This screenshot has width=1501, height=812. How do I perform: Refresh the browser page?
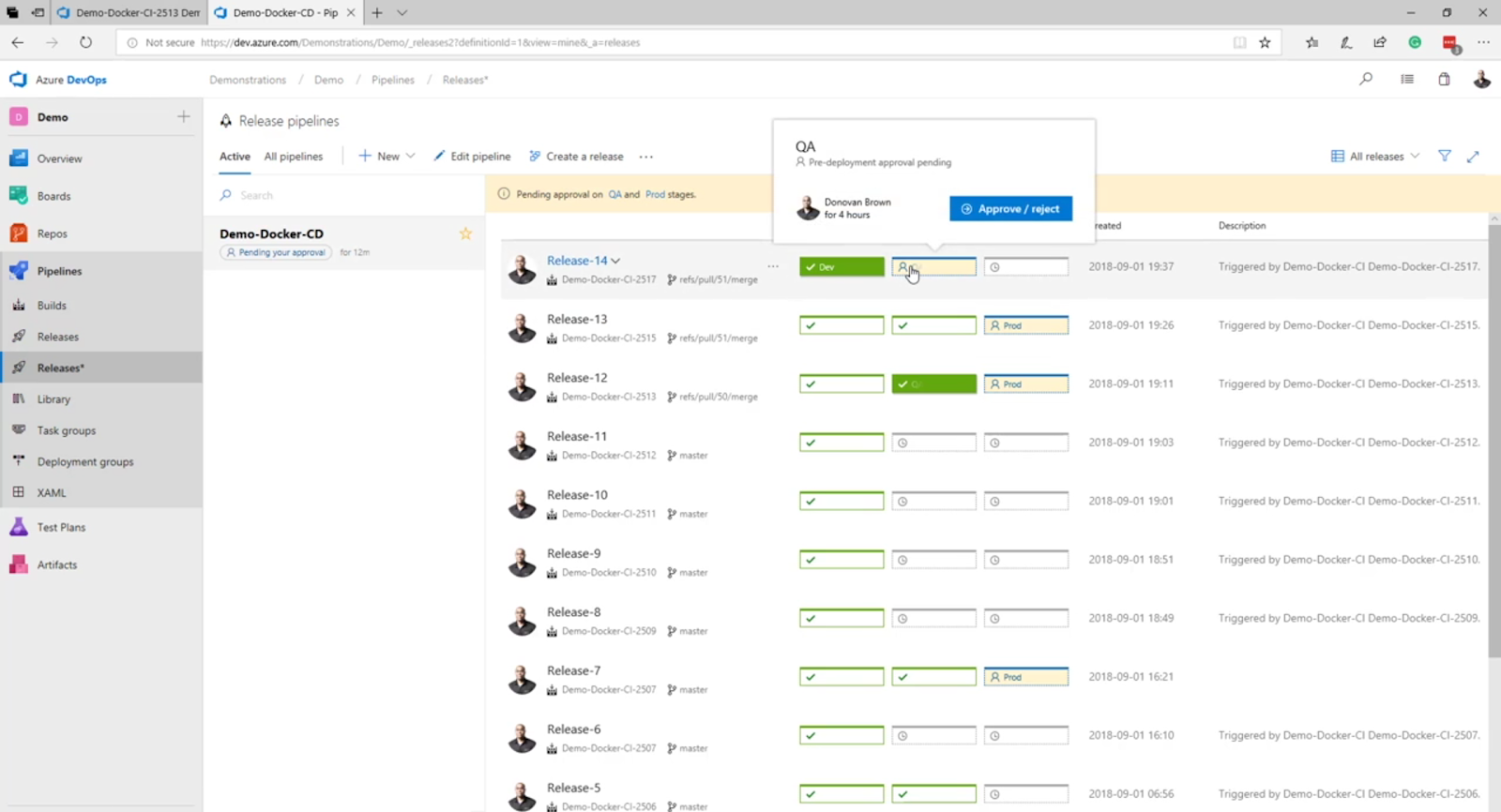coord(85,42)
